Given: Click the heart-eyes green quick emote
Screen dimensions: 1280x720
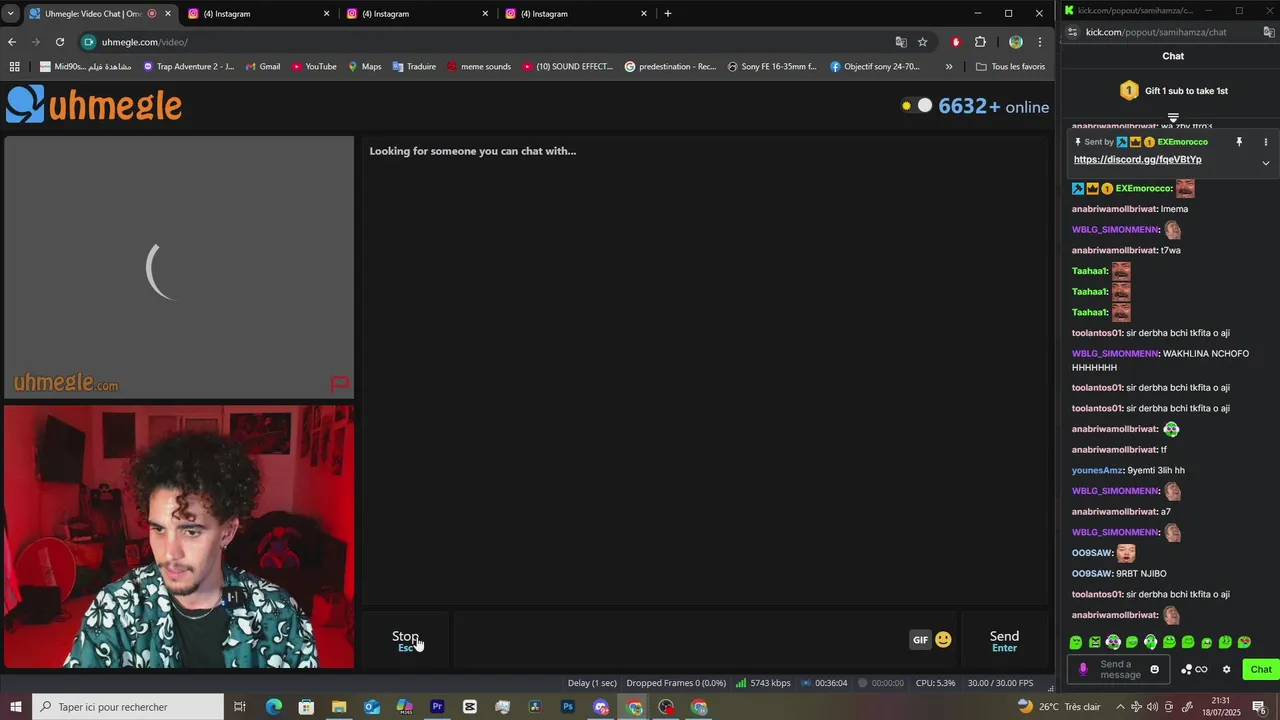Looking at the screenshot, I should tap(1244, 642).
